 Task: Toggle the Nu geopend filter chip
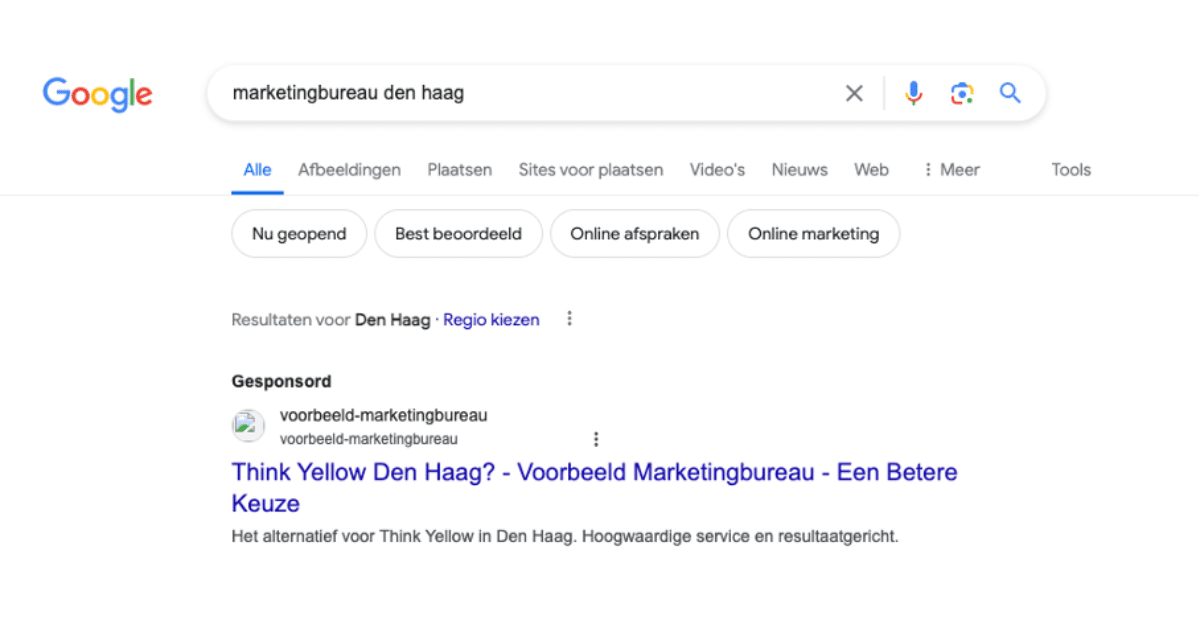(299, 234)
